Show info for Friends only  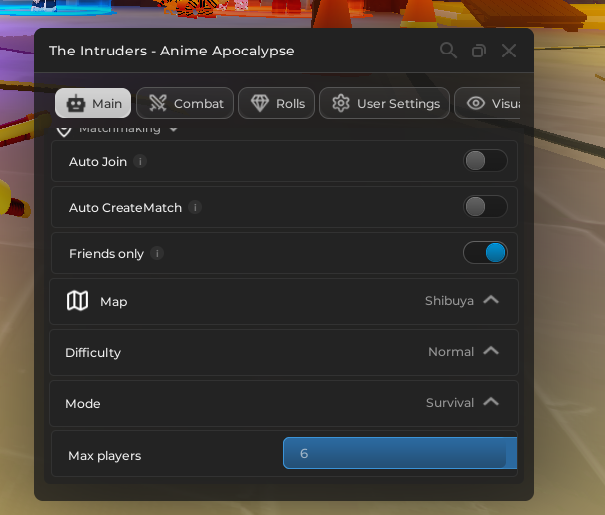(x=157, y=253)
